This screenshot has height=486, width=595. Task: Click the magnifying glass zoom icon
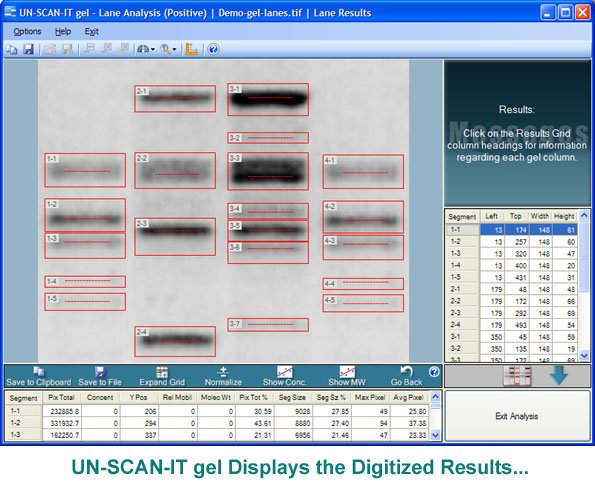pyautogui.click(x=165, y=49)
